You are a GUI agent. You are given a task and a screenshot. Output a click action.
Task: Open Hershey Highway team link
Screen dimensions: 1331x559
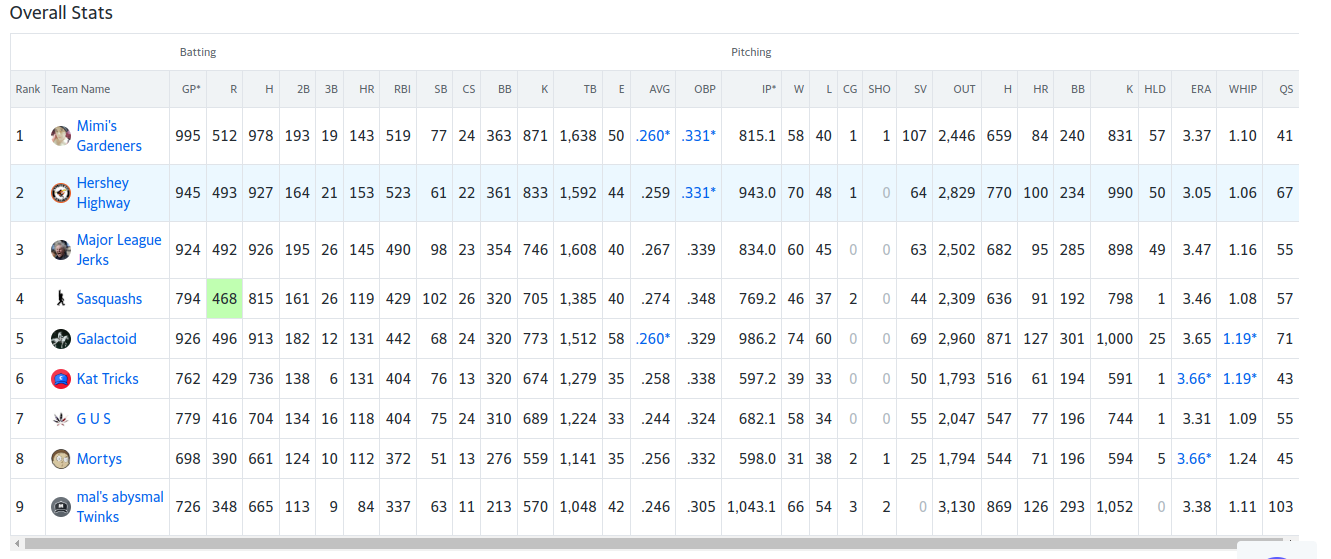[x=103, y=193]
